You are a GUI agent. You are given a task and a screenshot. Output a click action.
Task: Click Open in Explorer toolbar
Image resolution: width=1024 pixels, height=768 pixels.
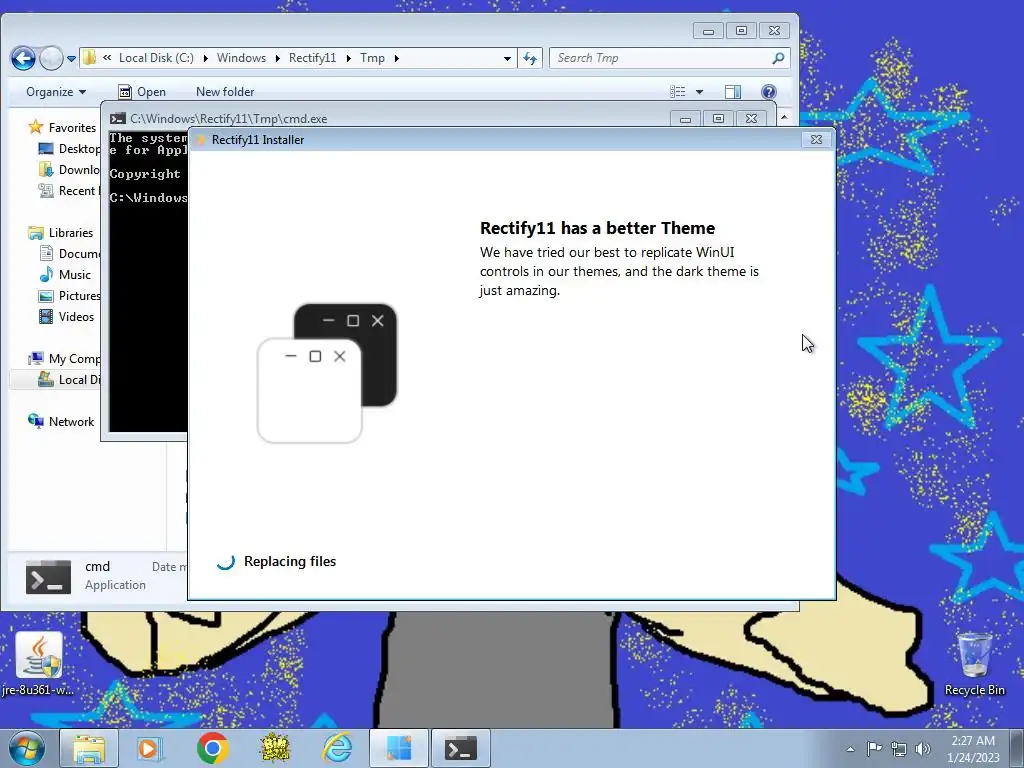click(142, 92)
